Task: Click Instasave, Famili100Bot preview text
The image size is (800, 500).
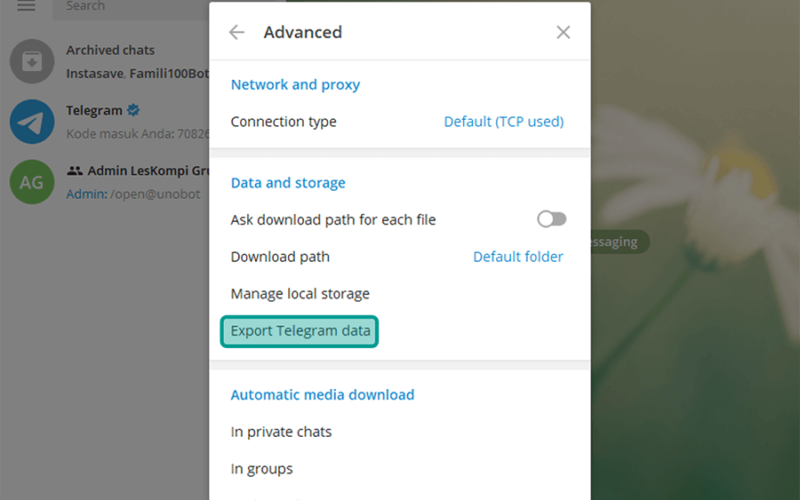Action: pos(138,73)
